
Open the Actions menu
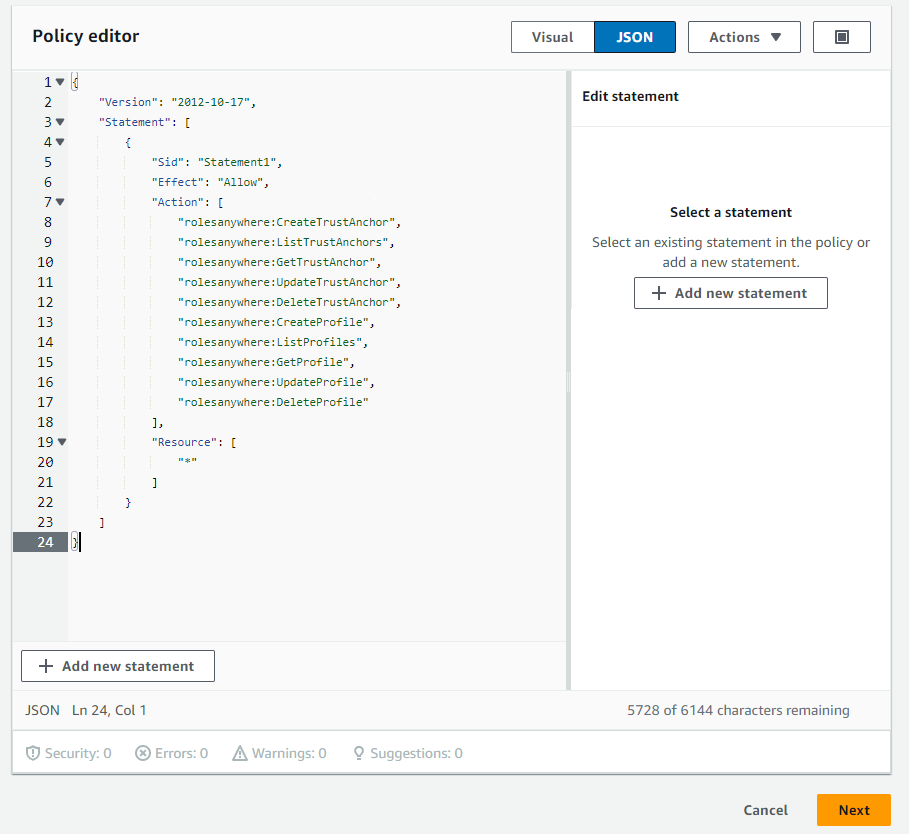click(744, 36)
